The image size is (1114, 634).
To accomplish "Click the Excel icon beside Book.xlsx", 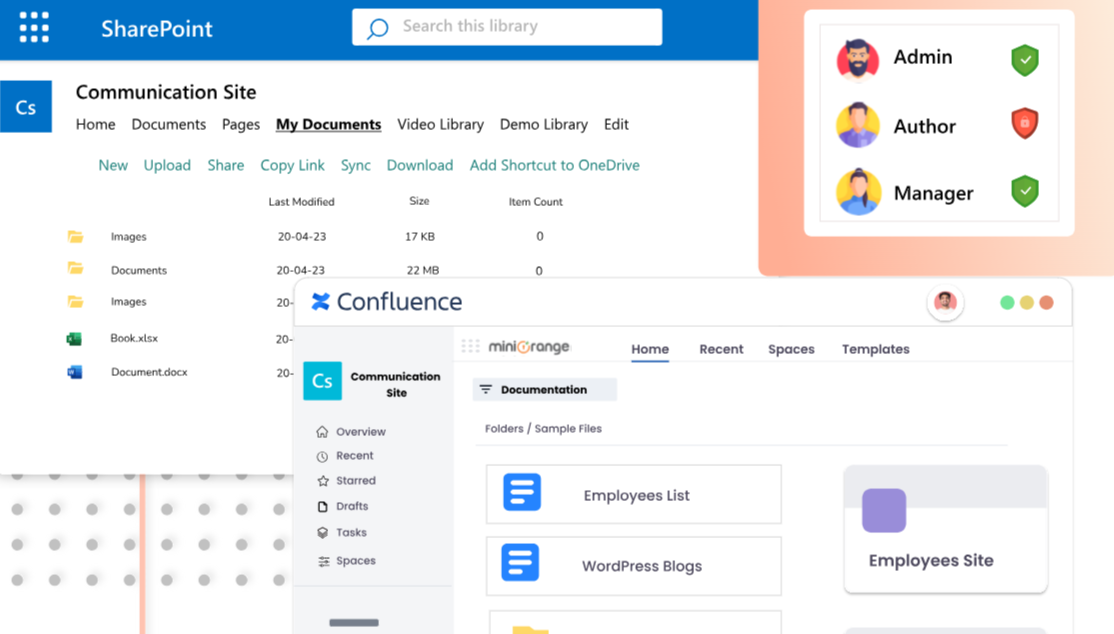I will tap(75, 338).
